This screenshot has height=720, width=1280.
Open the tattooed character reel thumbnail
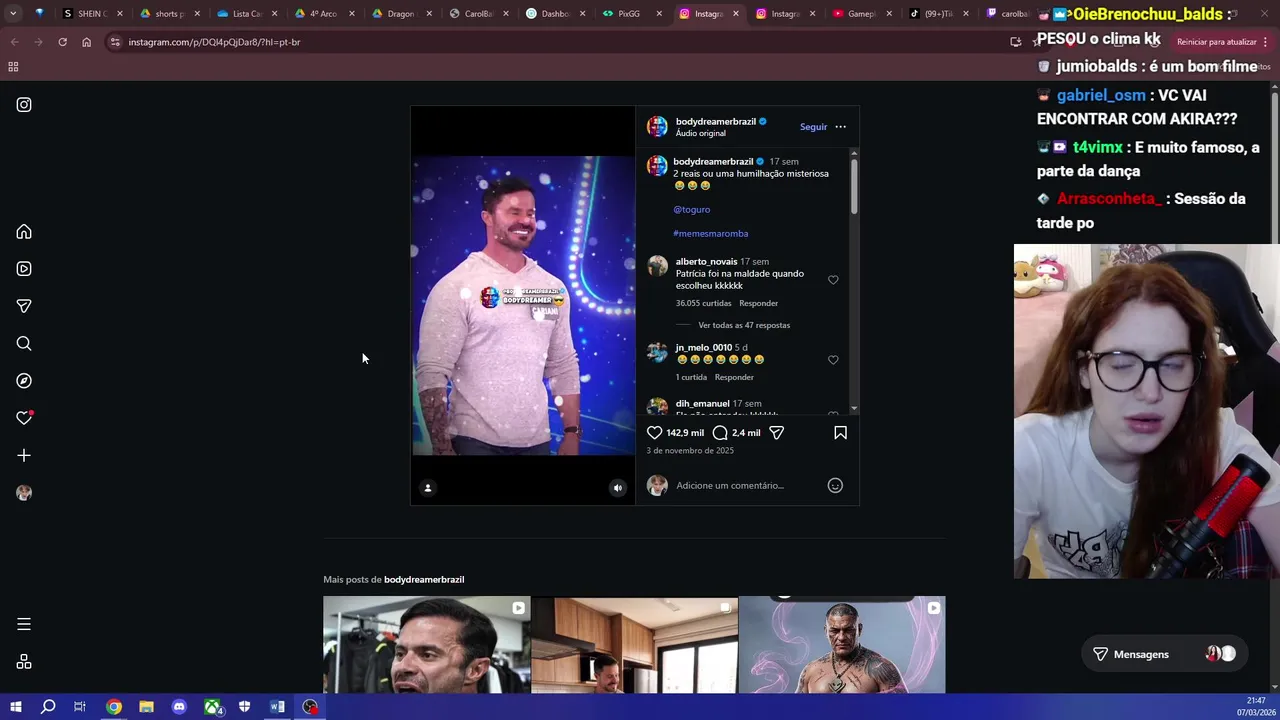pyautogui.click(x=842, y=645)
